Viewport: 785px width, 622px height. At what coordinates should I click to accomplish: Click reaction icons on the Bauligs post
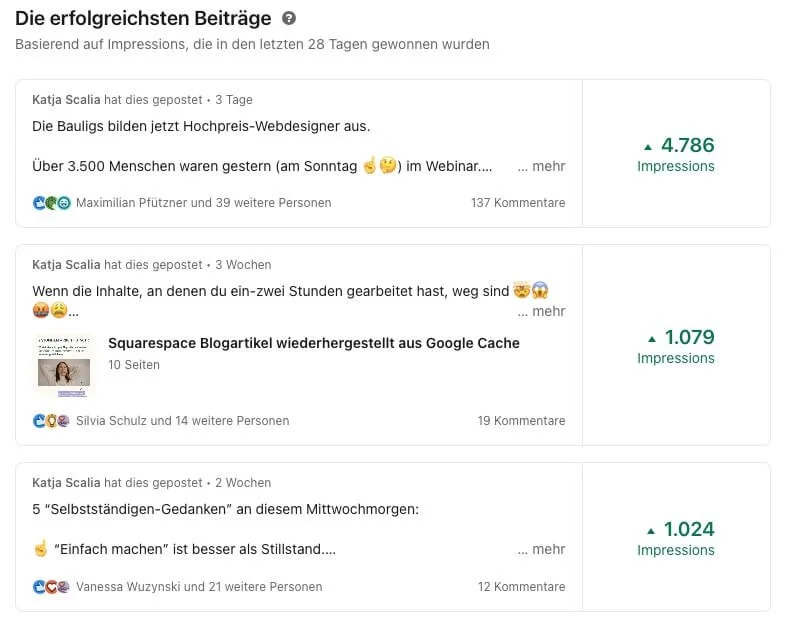click(x=52, y=203)
